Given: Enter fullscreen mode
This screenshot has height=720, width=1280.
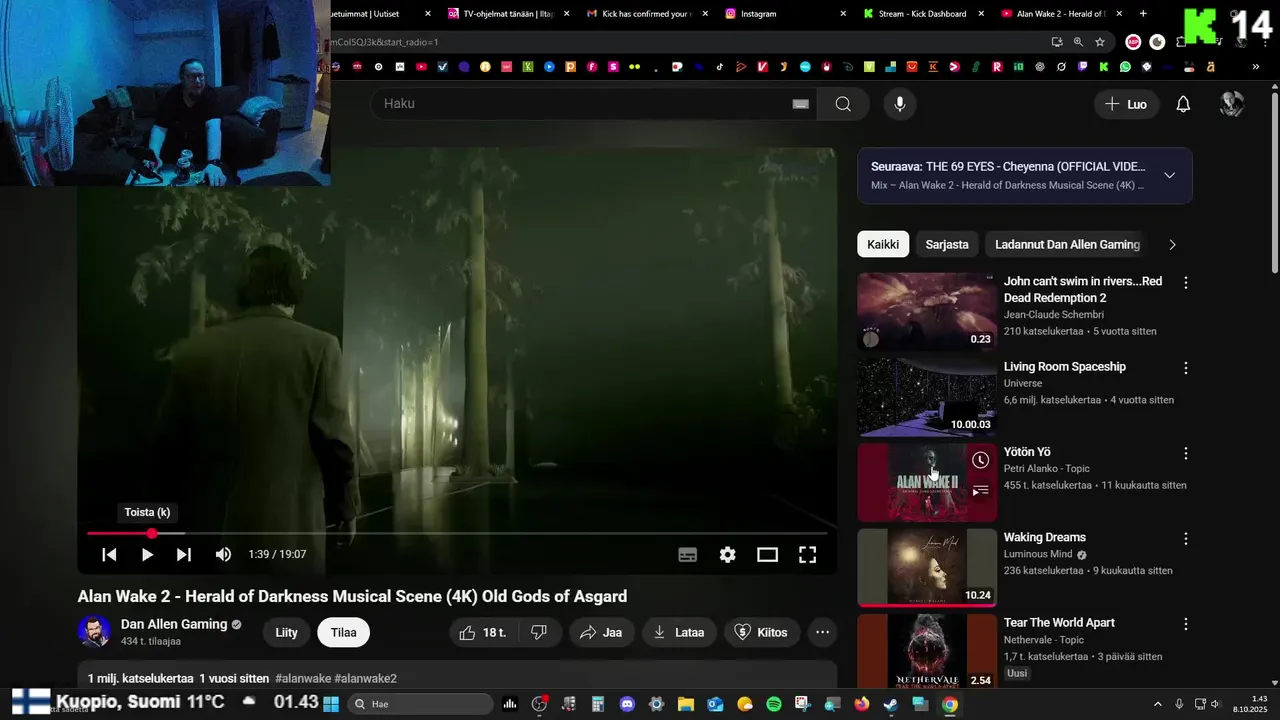Looking at the screenshot, I should [807, 554].
